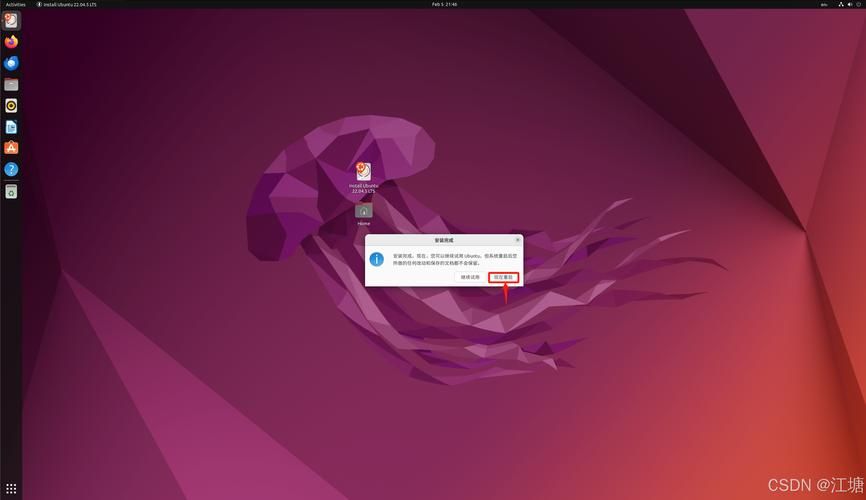Open the Trash in the dock

click(x=11, y=191)
